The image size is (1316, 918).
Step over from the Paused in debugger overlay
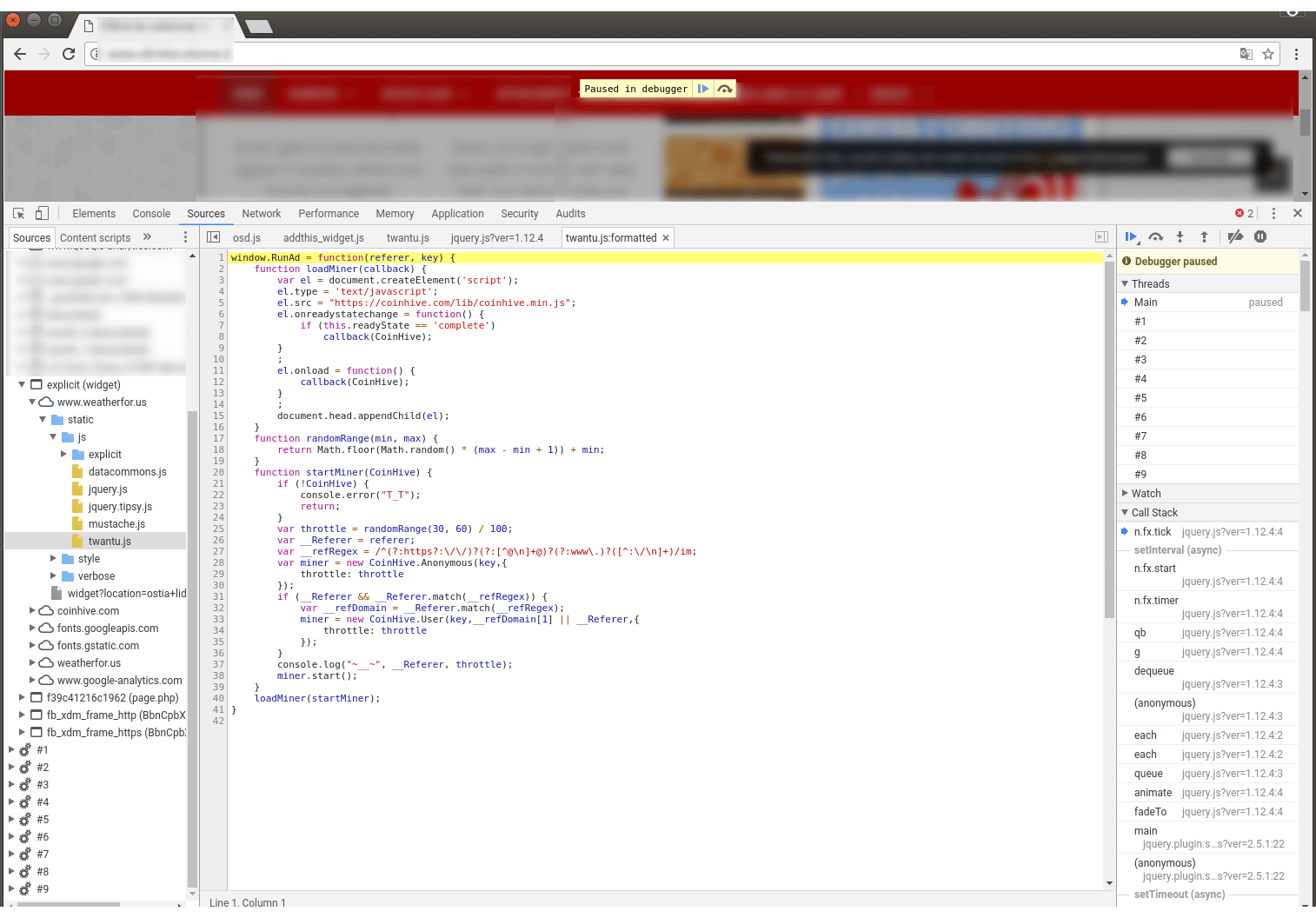pyautogui.click(x=725, y=89)
